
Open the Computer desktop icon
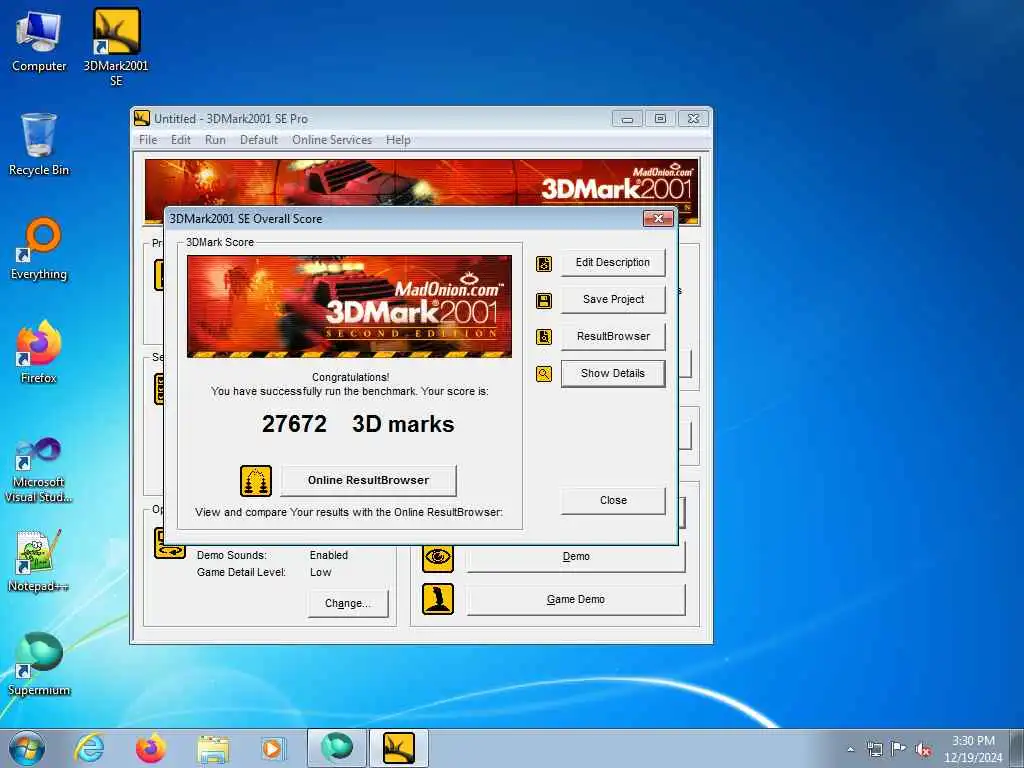pos(39,41)
